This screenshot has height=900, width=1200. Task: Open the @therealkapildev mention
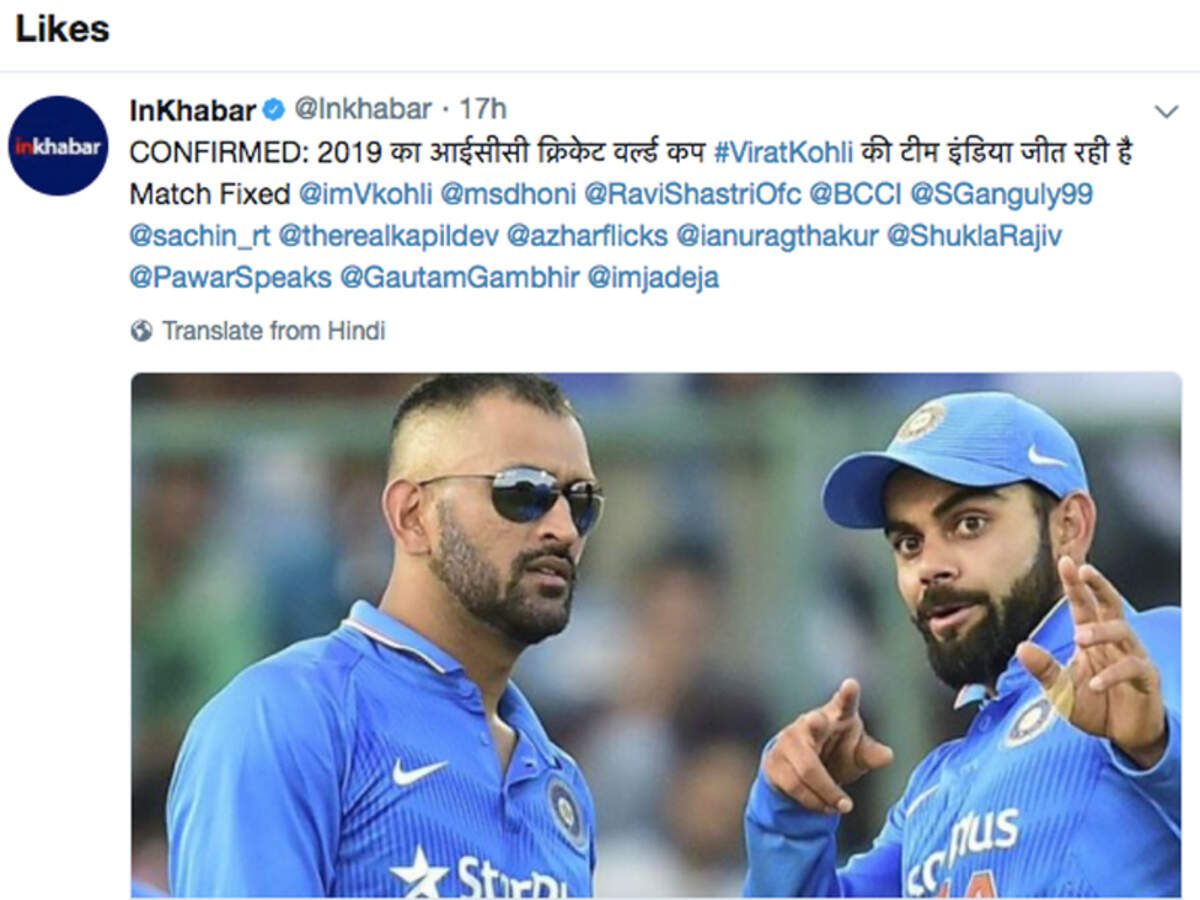pyautogui.click(x=388, y=236)
